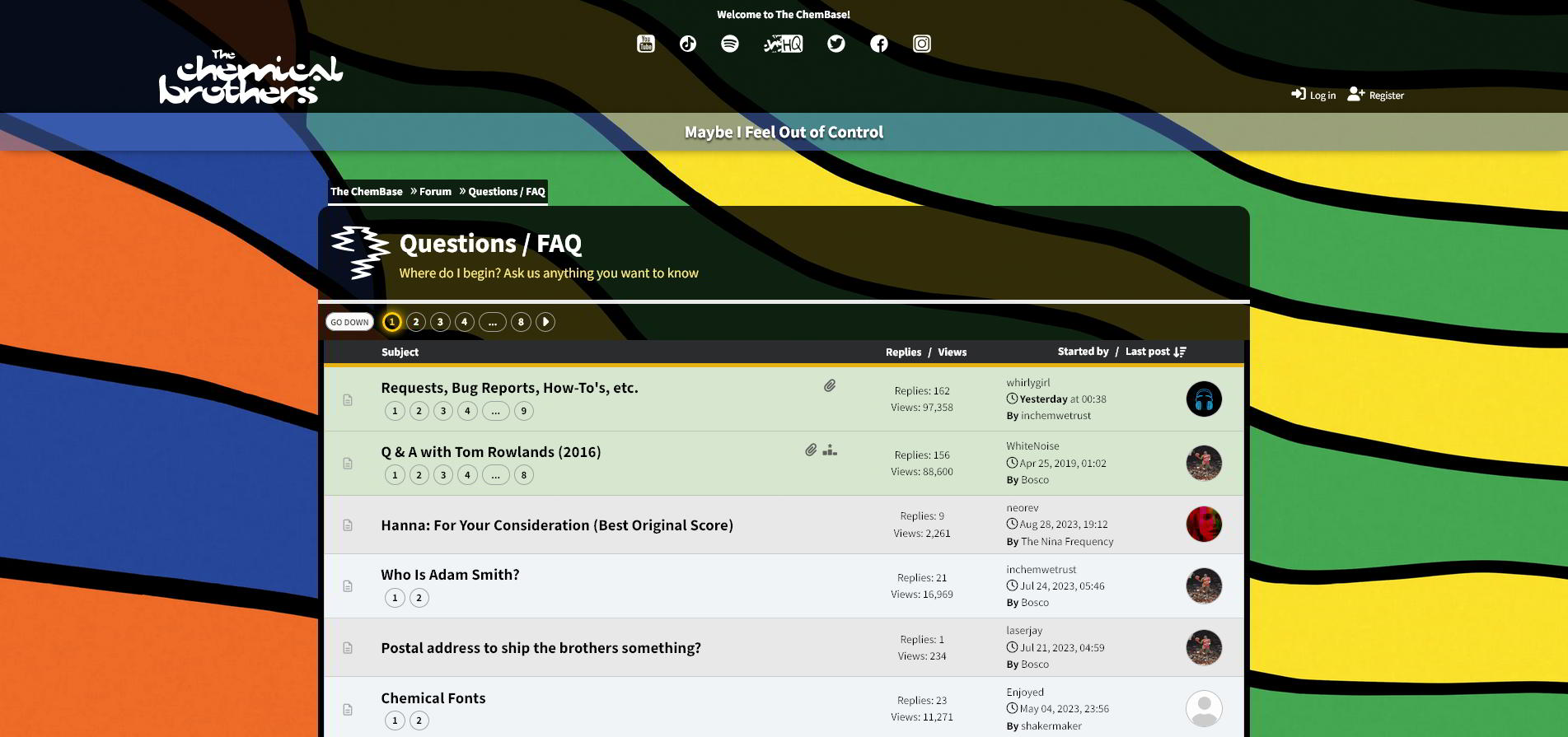The height and width of the screenshot is (737, 1568).
Task: Open the Instagram social icon
Action: [x=922, y=44]
